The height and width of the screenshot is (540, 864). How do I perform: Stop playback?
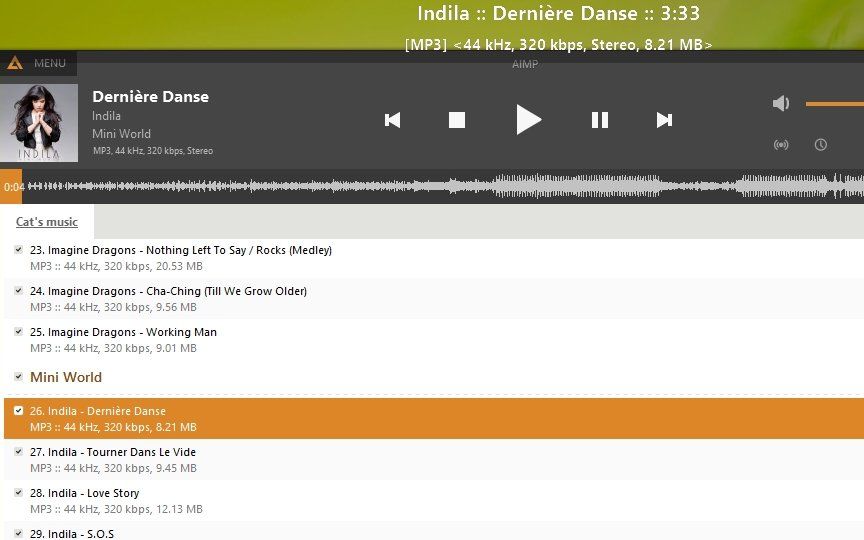(x=457, y=120)
